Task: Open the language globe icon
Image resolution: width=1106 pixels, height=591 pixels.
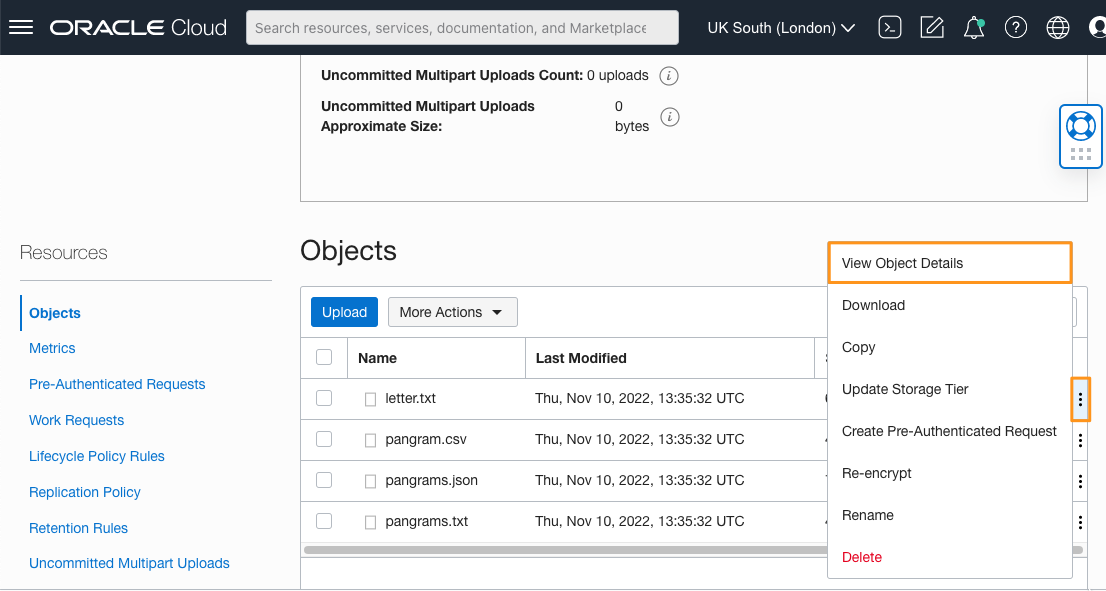Action: pyautogui.click(x=1058, y=28)
